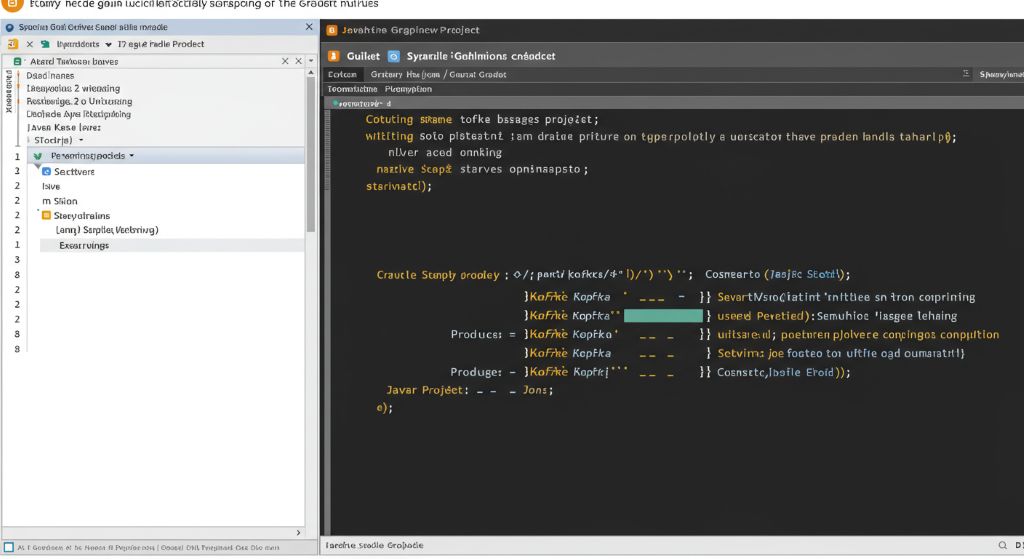Click the 'I7 egue Fadle Prodect' toolbar label
The image size is (1024, 559).
point(161,44)
